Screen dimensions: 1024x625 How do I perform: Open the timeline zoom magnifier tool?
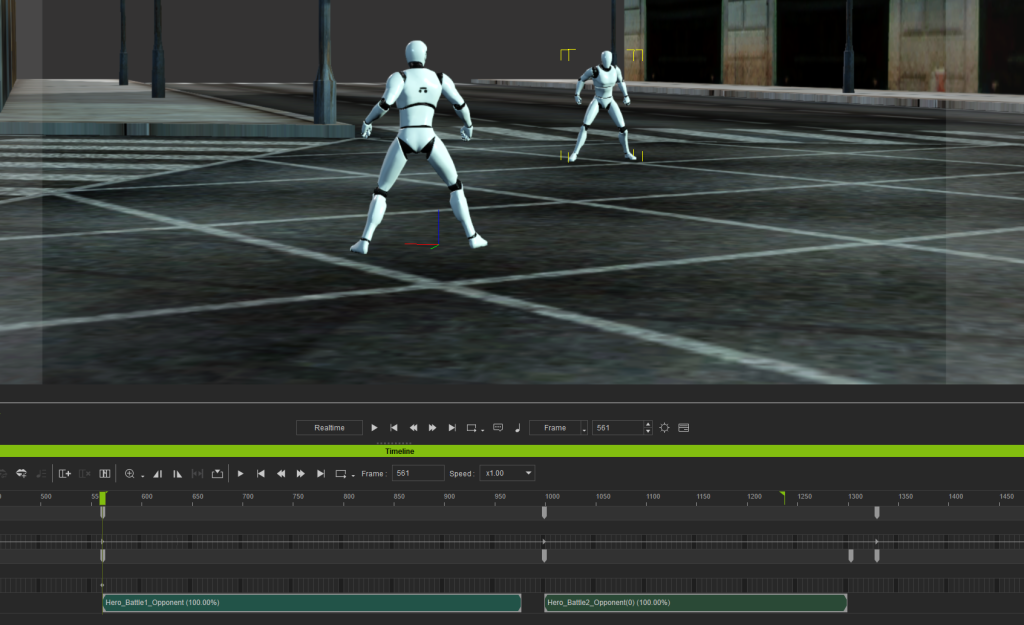(x=129, y=473)
